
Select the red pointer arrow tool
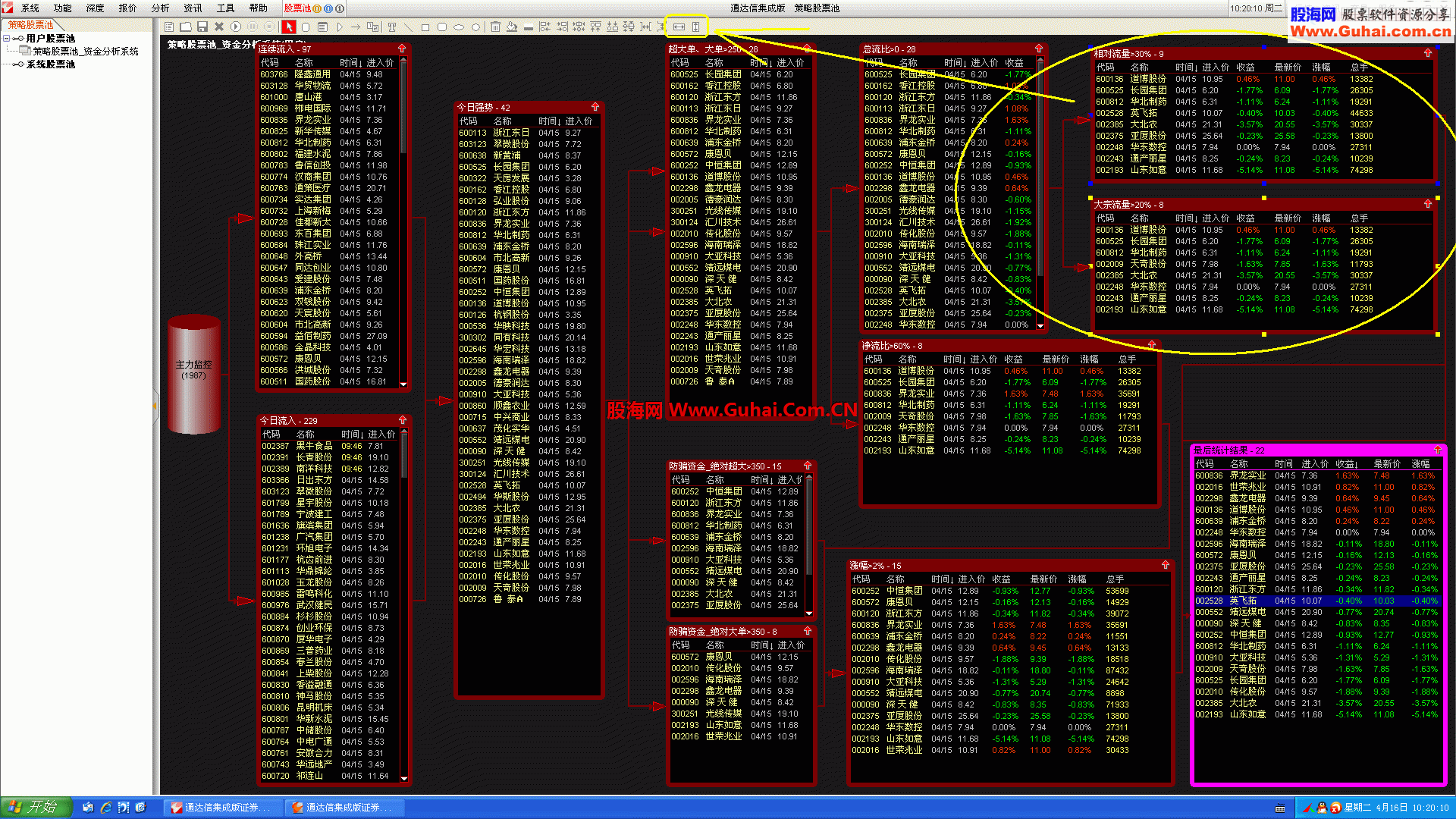click(x=289, y=27)
